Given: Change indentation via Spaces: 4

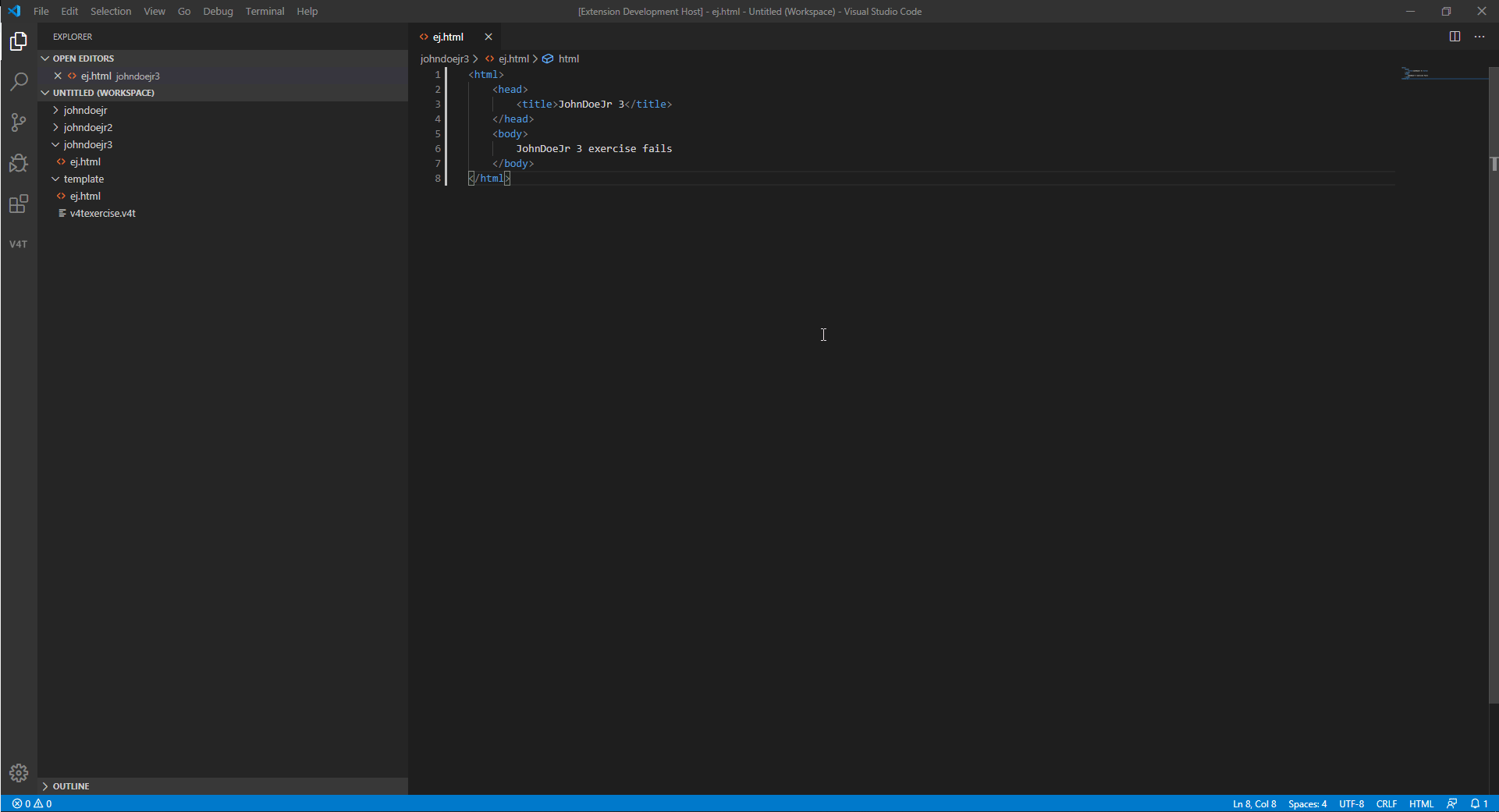Looking at the screenshot, I should pos(1307,803).
